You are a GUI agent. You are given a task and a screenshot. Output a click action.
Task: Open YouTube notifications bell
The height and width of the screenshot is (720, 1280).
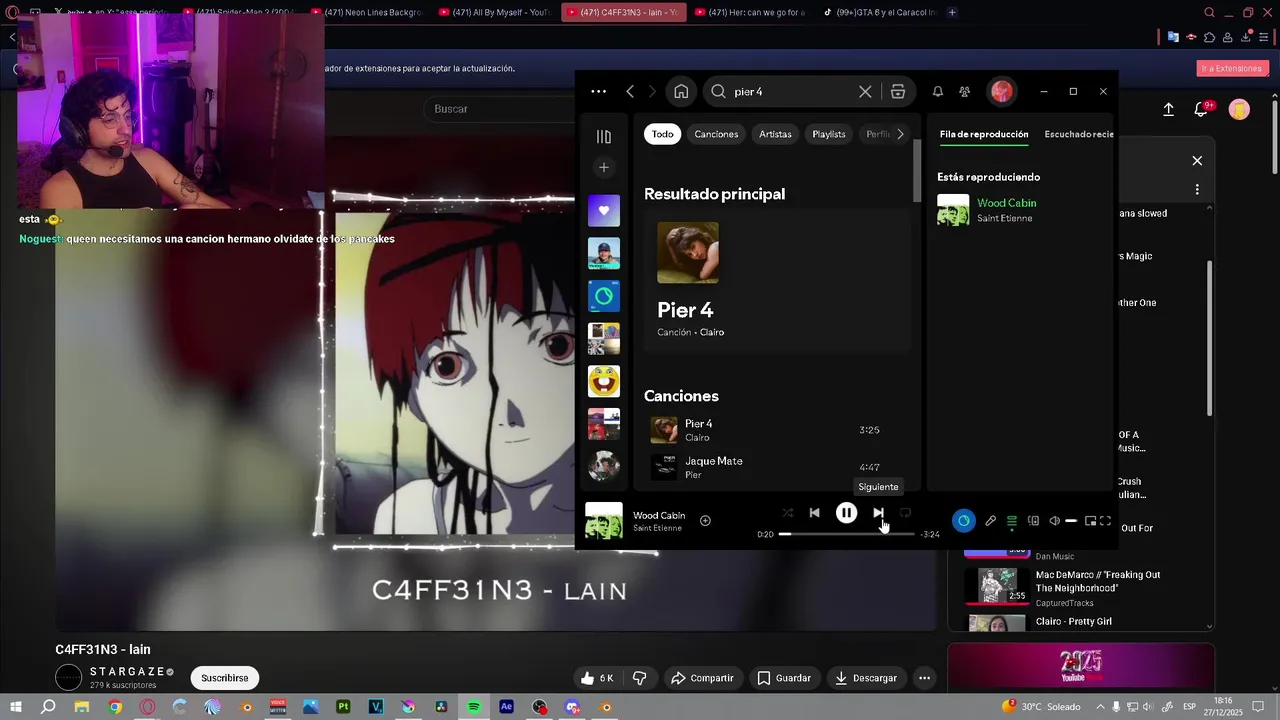tap(1202, 110)
